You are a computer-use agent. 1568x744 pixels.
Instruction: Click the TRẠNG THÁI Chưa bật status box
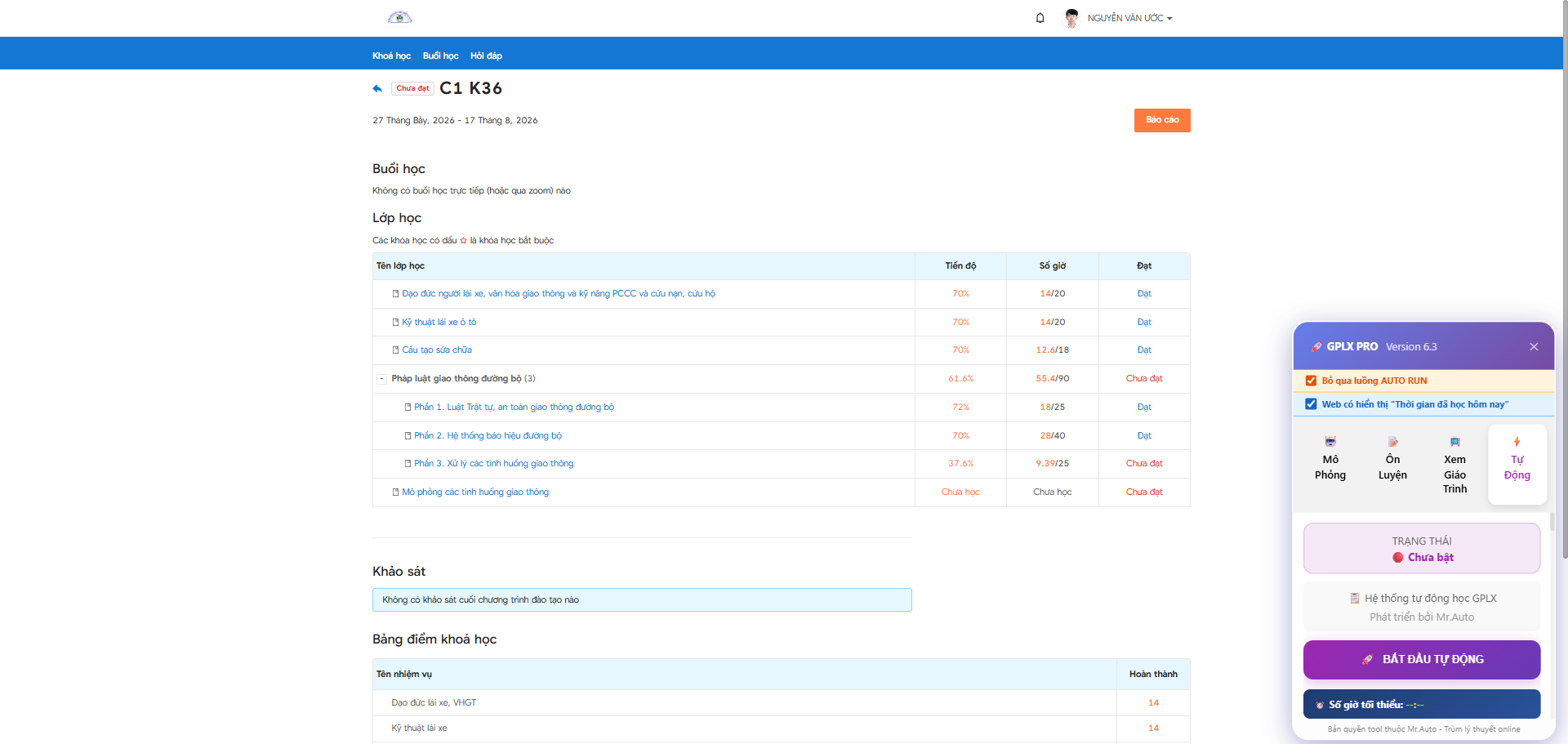coord(1422,549)
